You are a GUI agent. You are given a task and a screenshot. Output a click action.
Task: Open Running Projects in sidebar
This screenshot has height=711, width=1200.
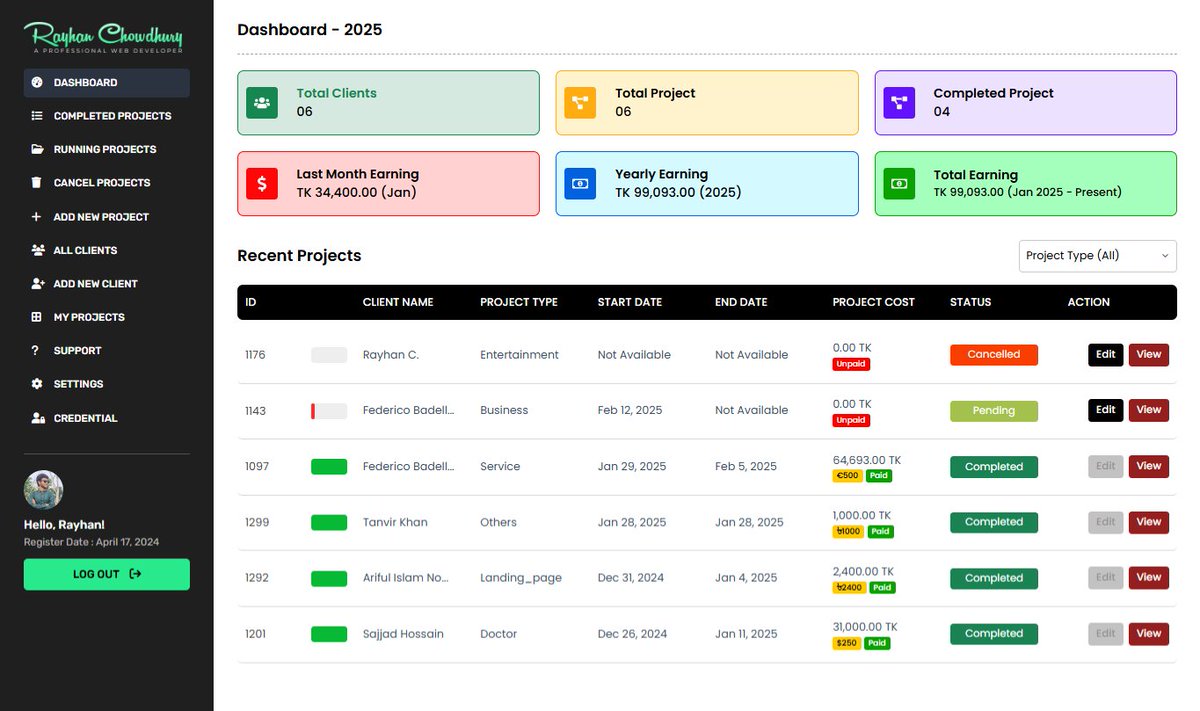pyautogui.click(x=107, y=149)
